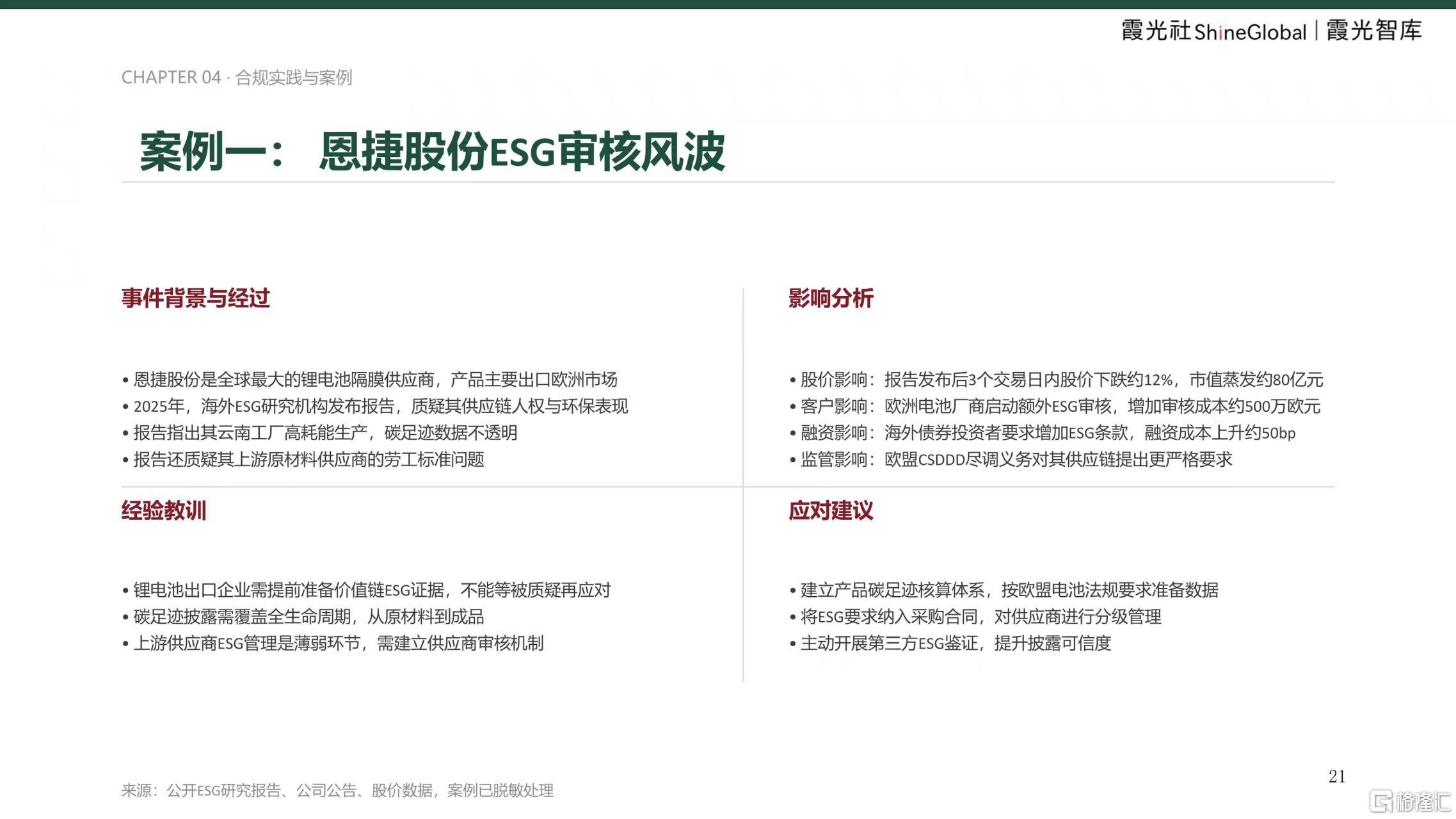Click the chapter label 'CHAPTER 04 · 合规实践与案例'
The height and width of the screenshot is (819, 1456).
point(237,77)
